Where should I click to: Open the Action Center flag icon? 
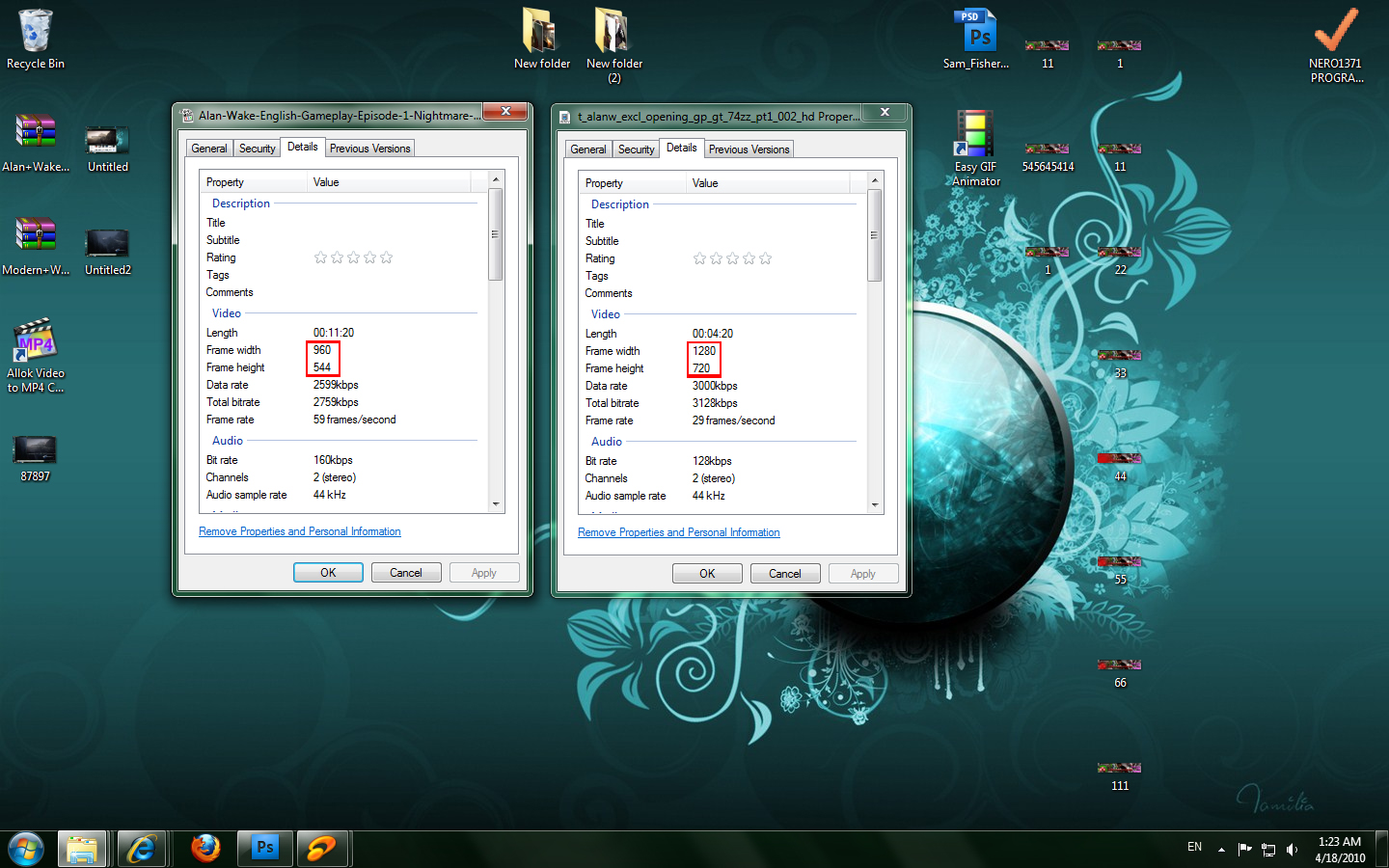[x=1244, y=850]
